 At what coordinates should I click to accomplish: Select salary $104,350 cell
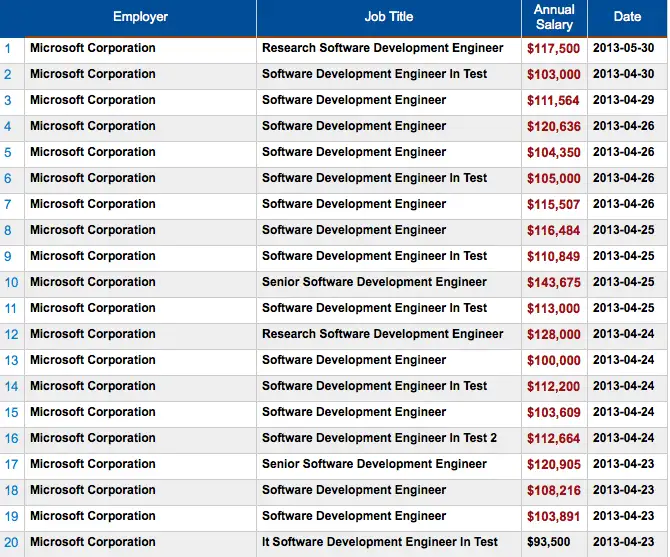coord(553,153)
